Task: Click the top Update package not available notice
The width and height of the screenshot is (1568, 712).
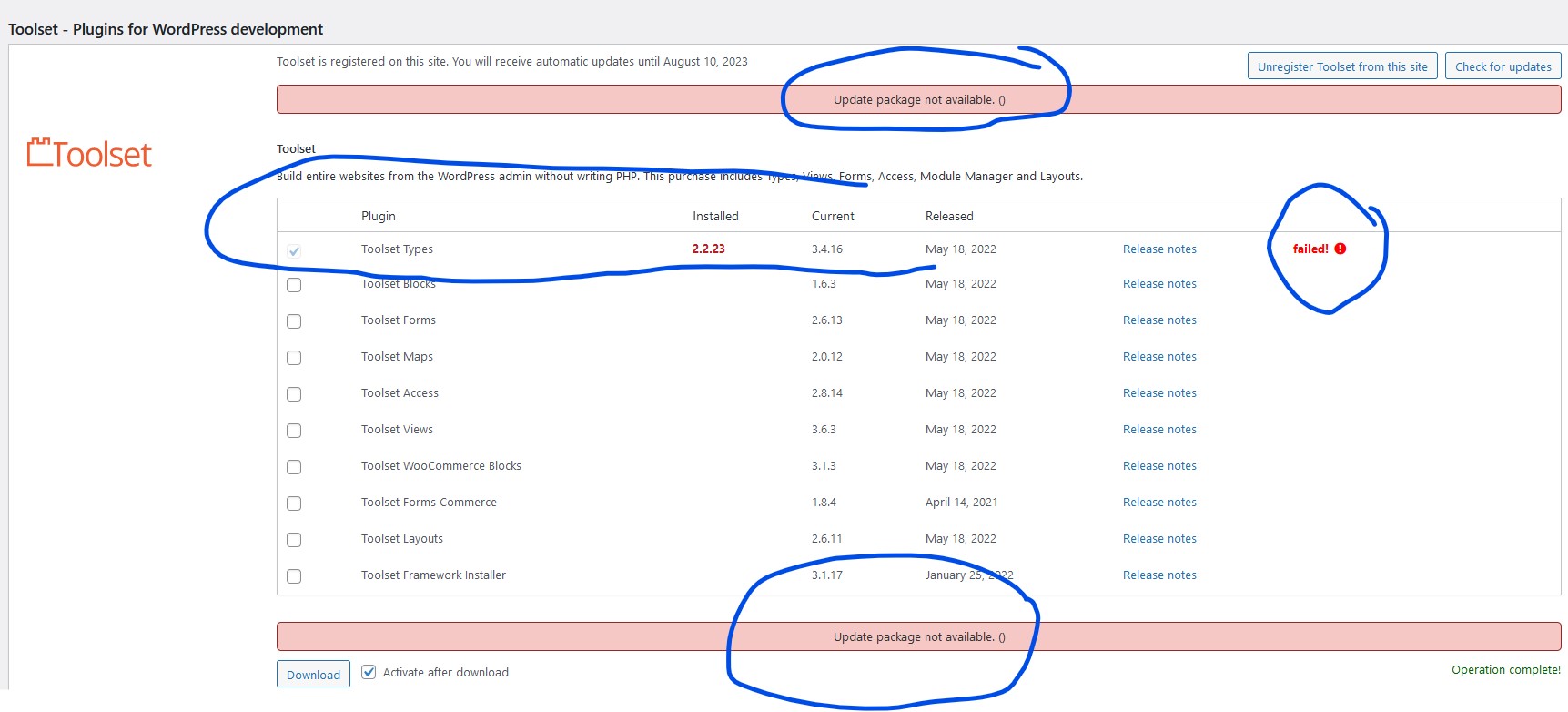Action: pos(918,100)
